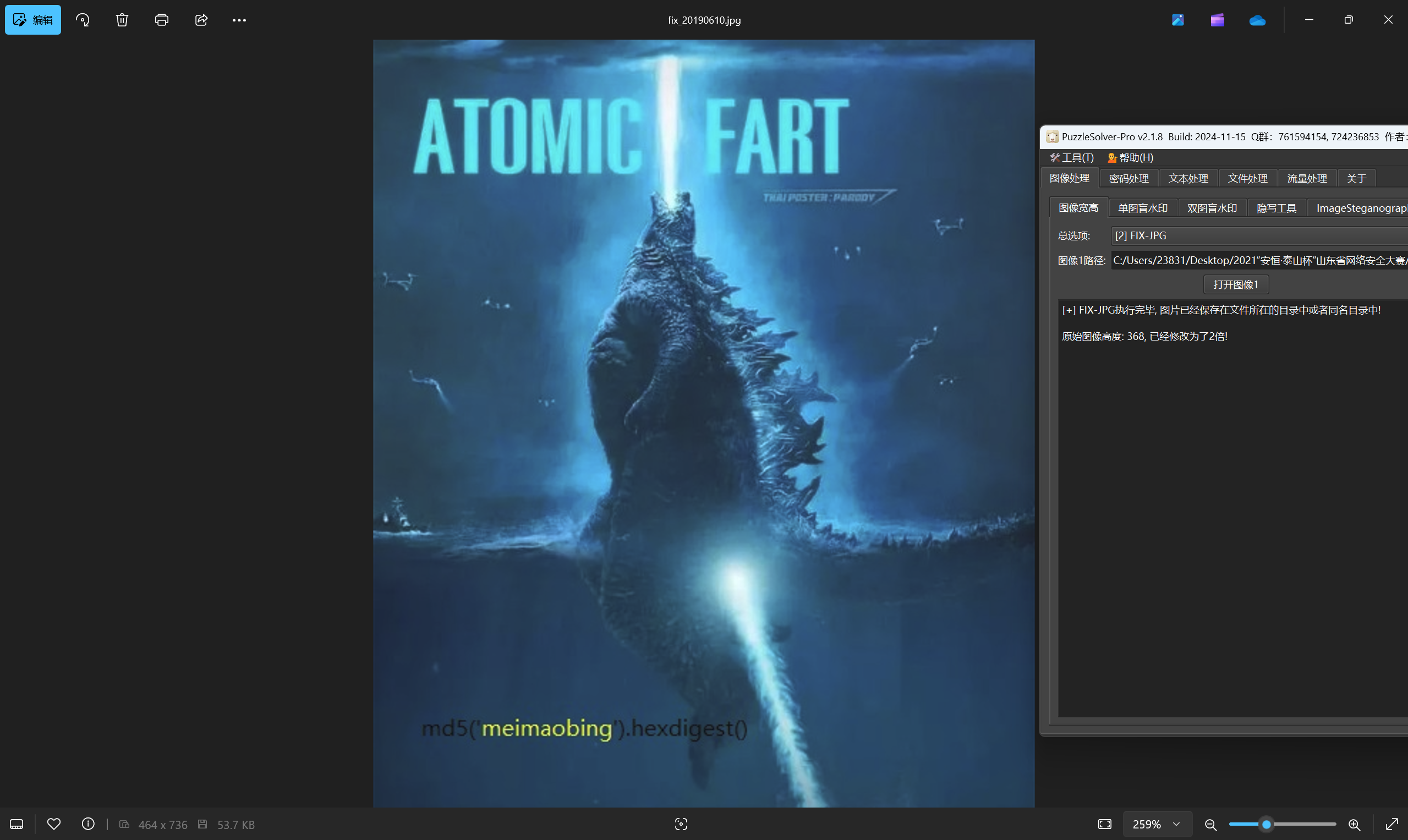1408x840 pixels.
Task: Click the PuzzleSolver-Pro window title bar
Action: (1224, 137)
